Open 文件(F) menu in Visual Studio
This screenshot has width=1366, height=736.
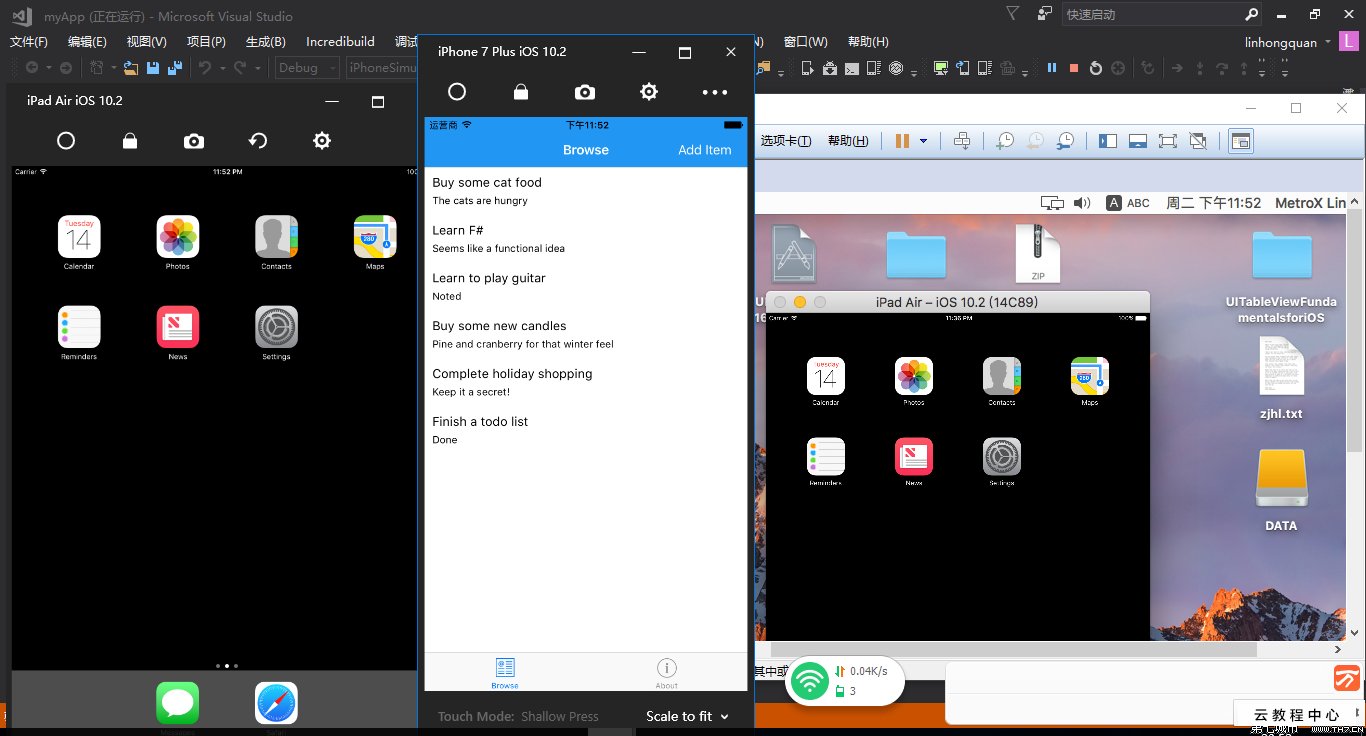tap(29, 42)
